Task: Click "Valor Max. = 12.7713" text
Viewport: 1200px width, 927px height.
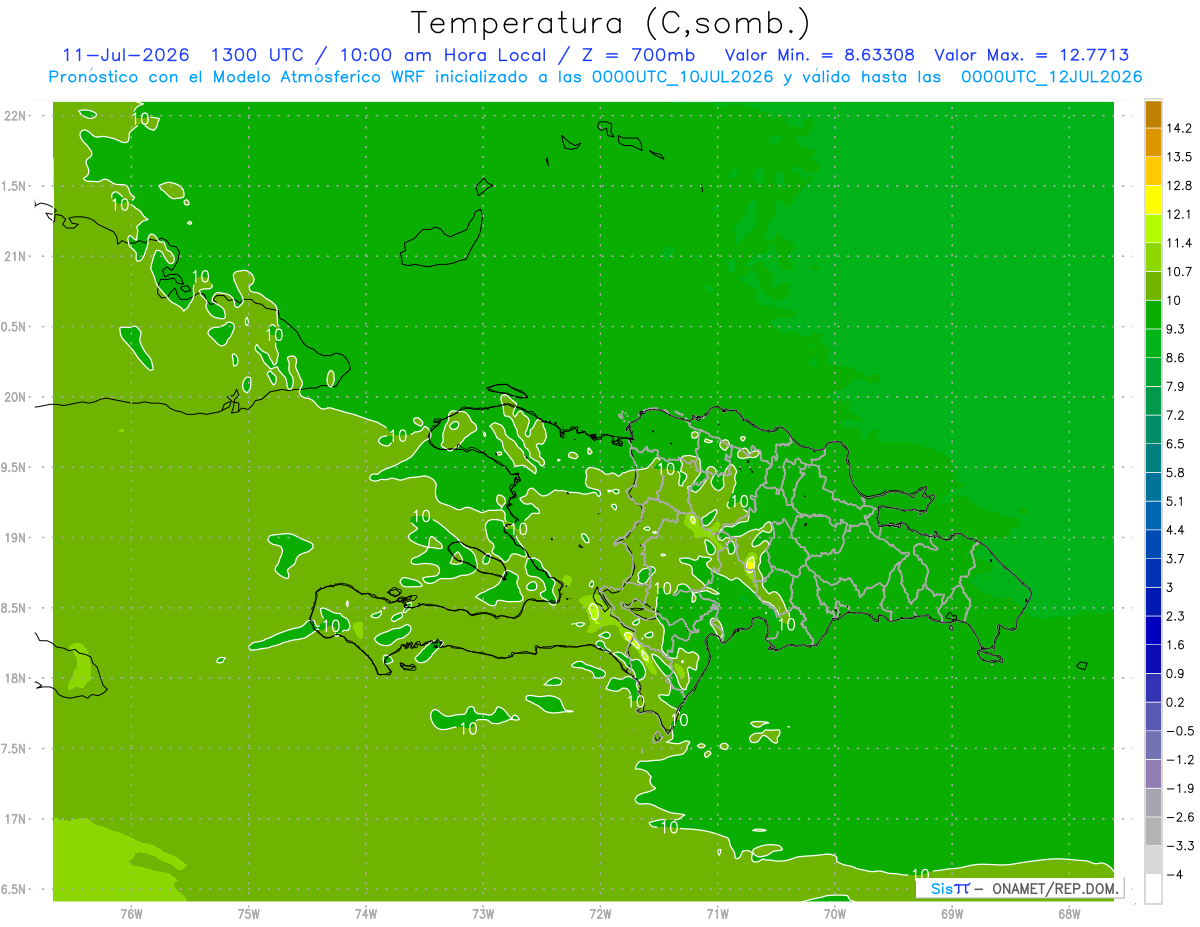Action: pos(1032,55)
